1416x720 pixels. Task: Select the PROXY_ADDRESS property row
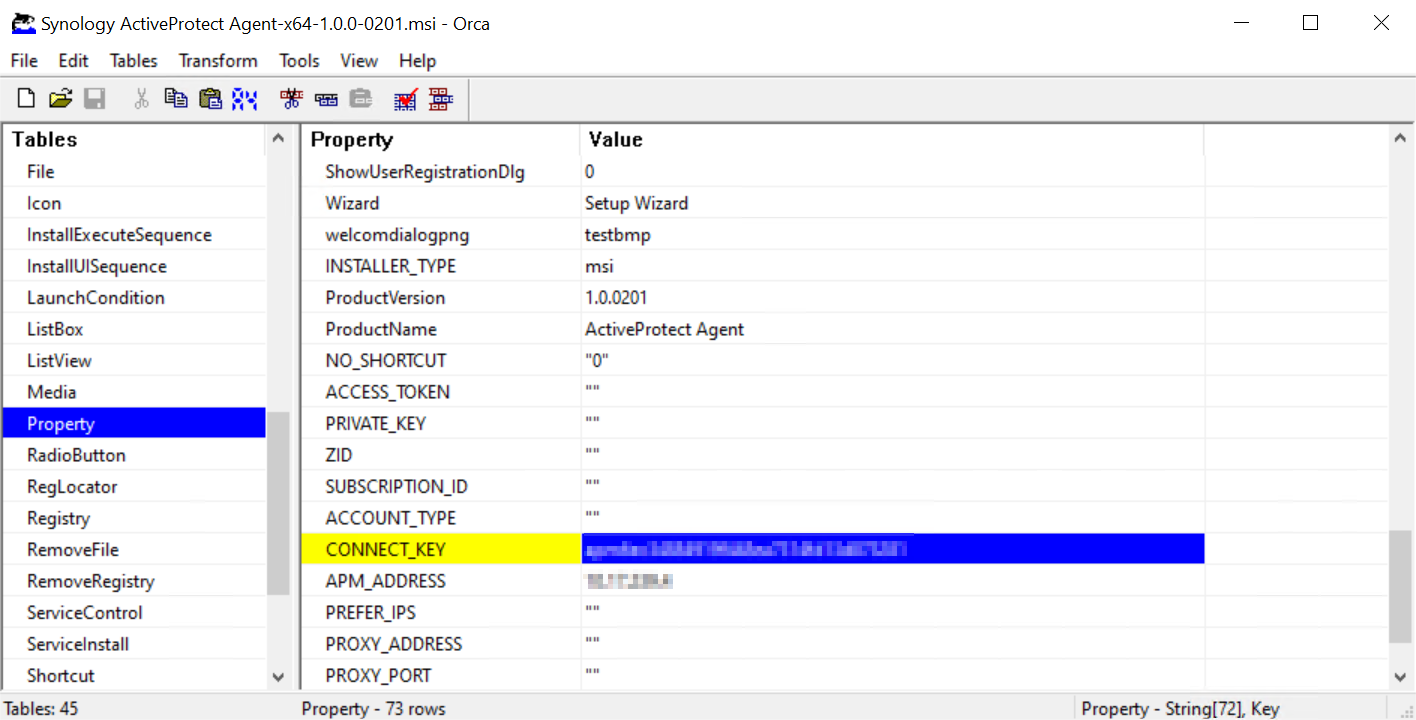pyautogui.click(x=441, y=644)
